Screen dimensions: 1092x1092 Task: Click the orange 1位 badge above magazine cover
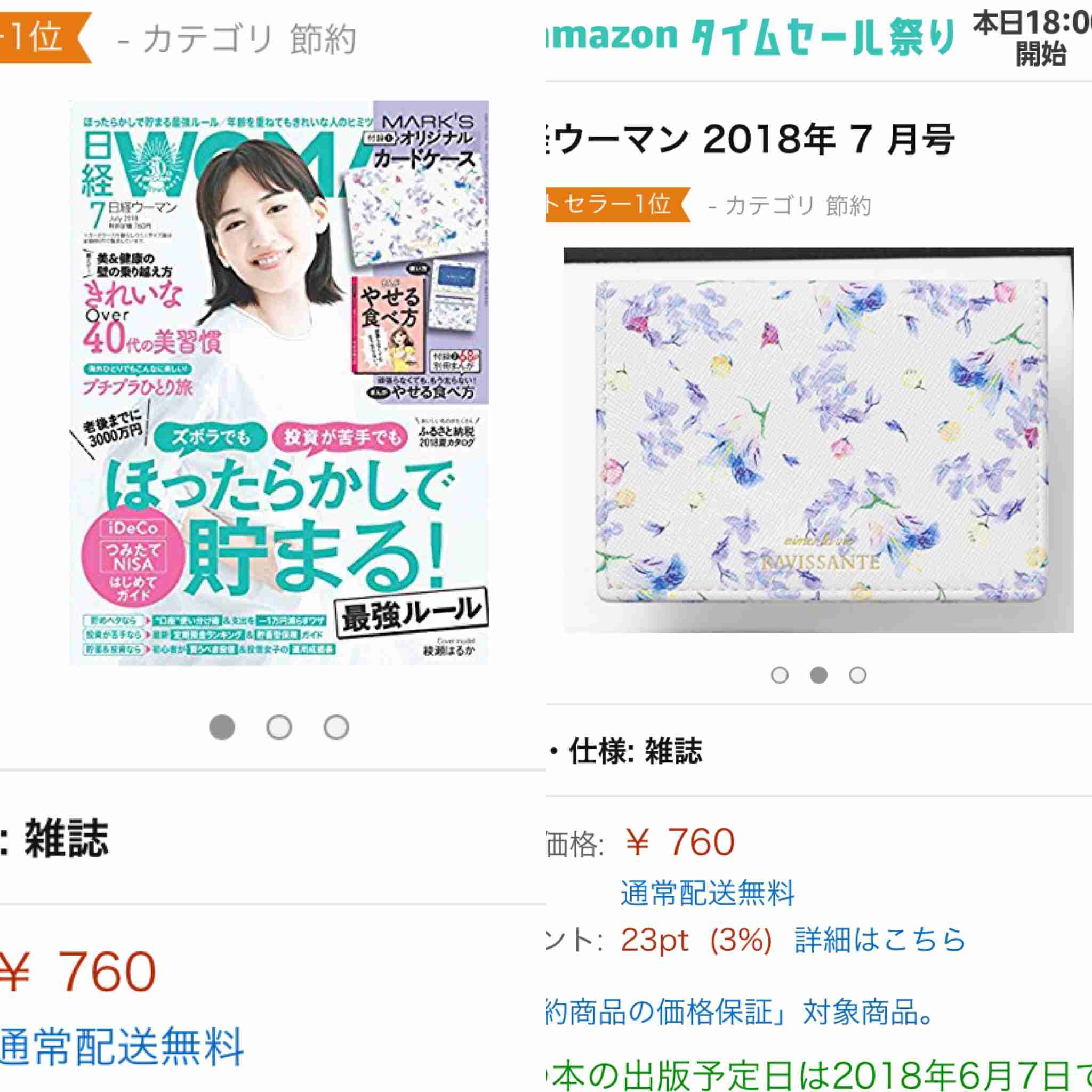[45, 37]
